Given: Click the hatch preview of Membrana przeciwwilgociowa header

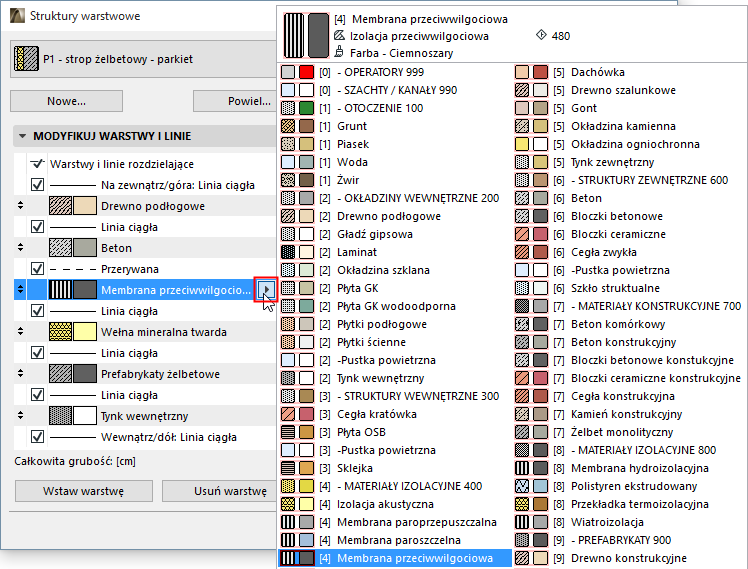Looking at the screenshot, I should tap(294, 36).
